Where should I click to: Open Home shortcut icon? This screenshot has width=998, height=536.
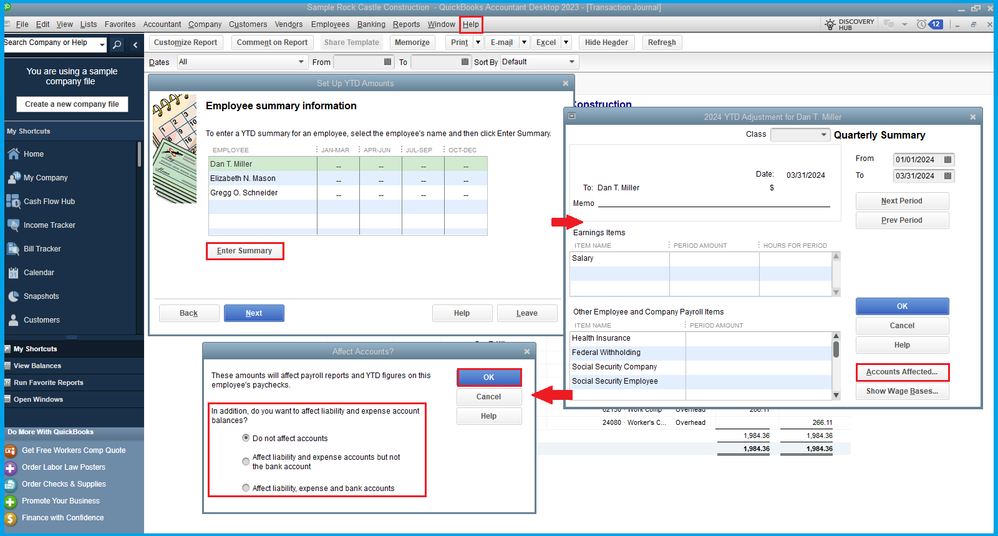point(13,154)
